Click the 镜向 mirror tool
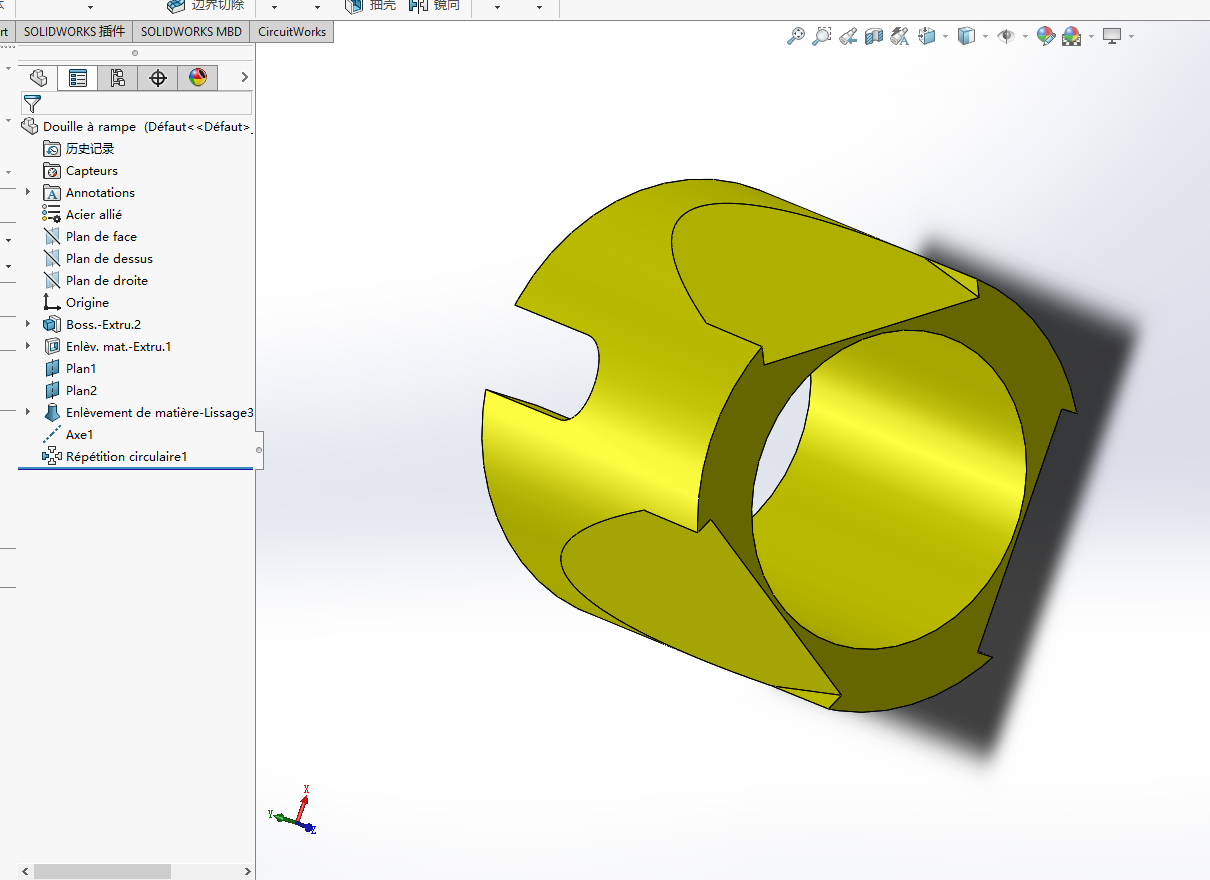Image resolution: width=1210 pixels, height=880 pixels. click(435, 5)
